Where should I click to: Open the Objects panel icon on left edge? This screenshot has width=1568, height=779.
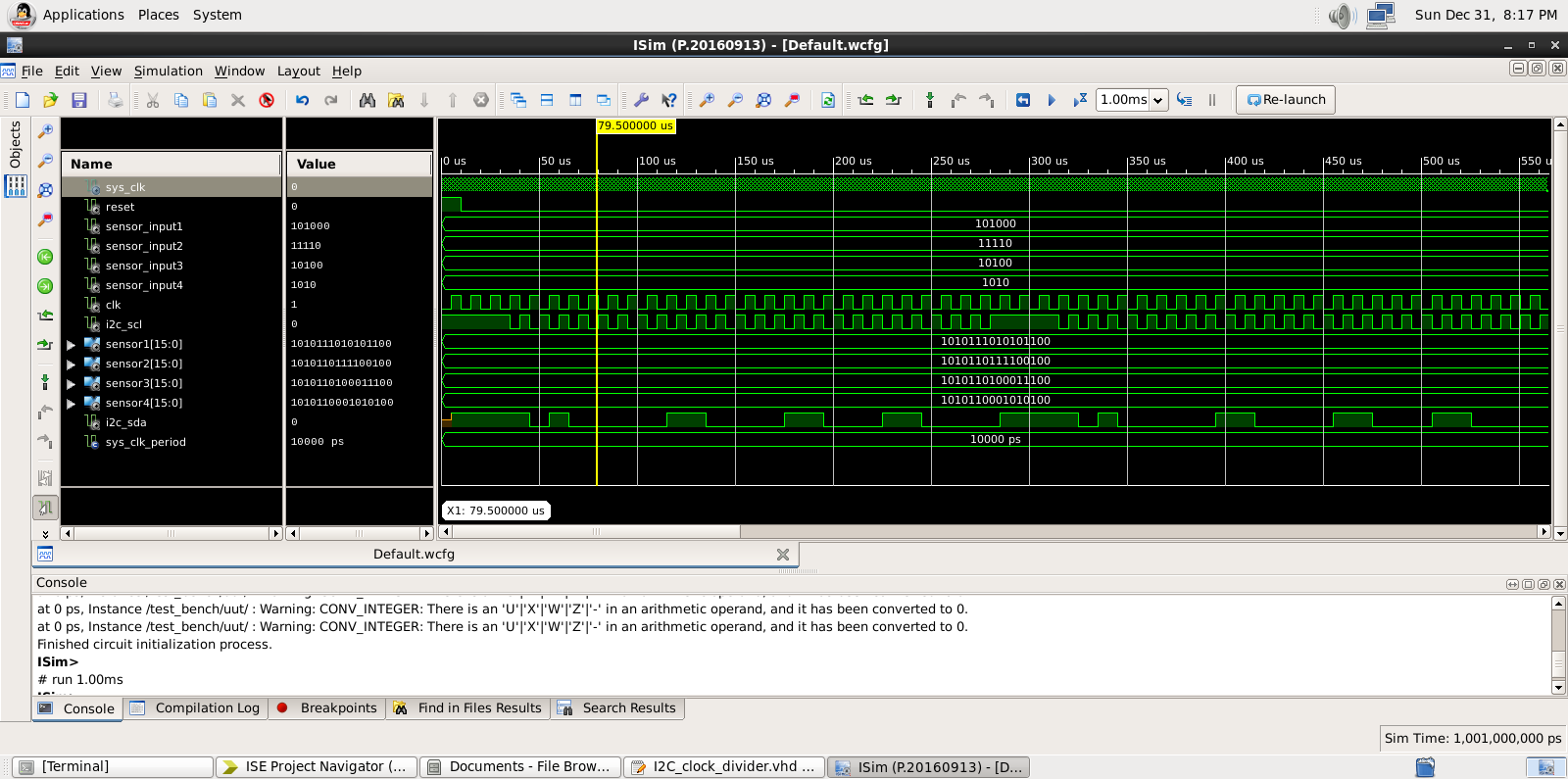pyautogui.click(x=15, y=186)
